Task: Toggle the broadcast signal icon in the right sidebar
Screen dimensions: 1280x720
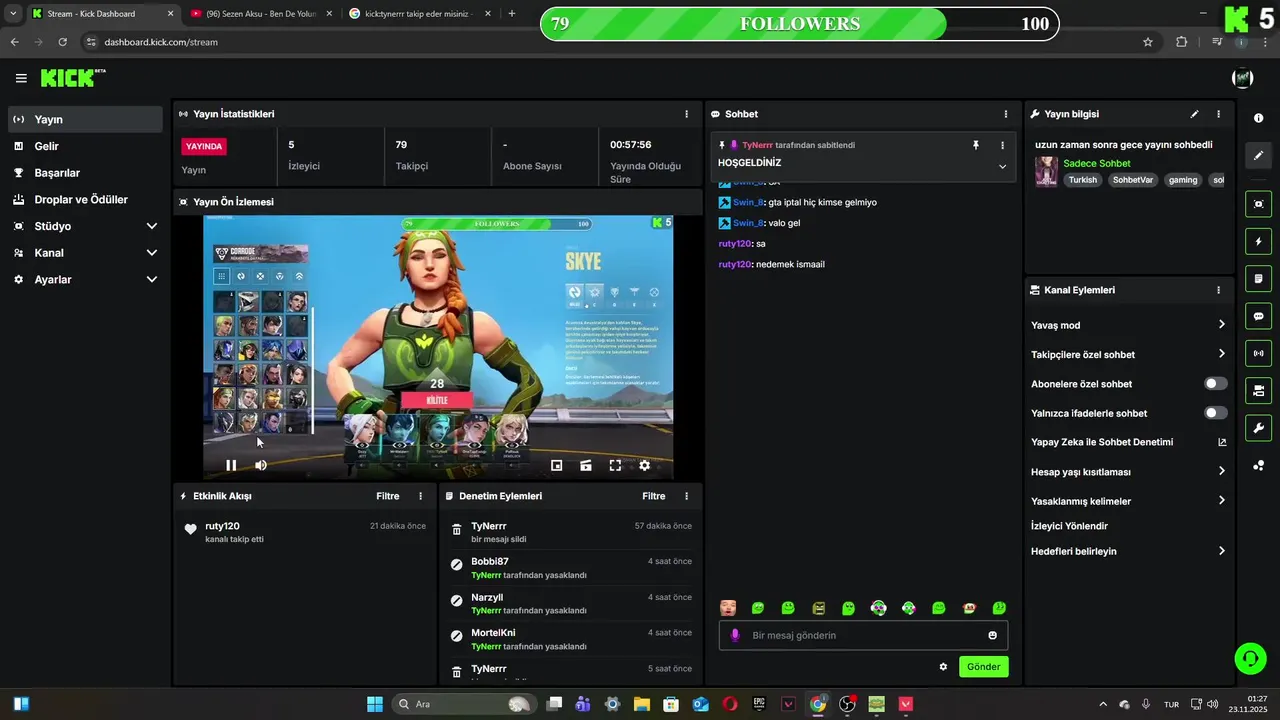Action: 1258,353
